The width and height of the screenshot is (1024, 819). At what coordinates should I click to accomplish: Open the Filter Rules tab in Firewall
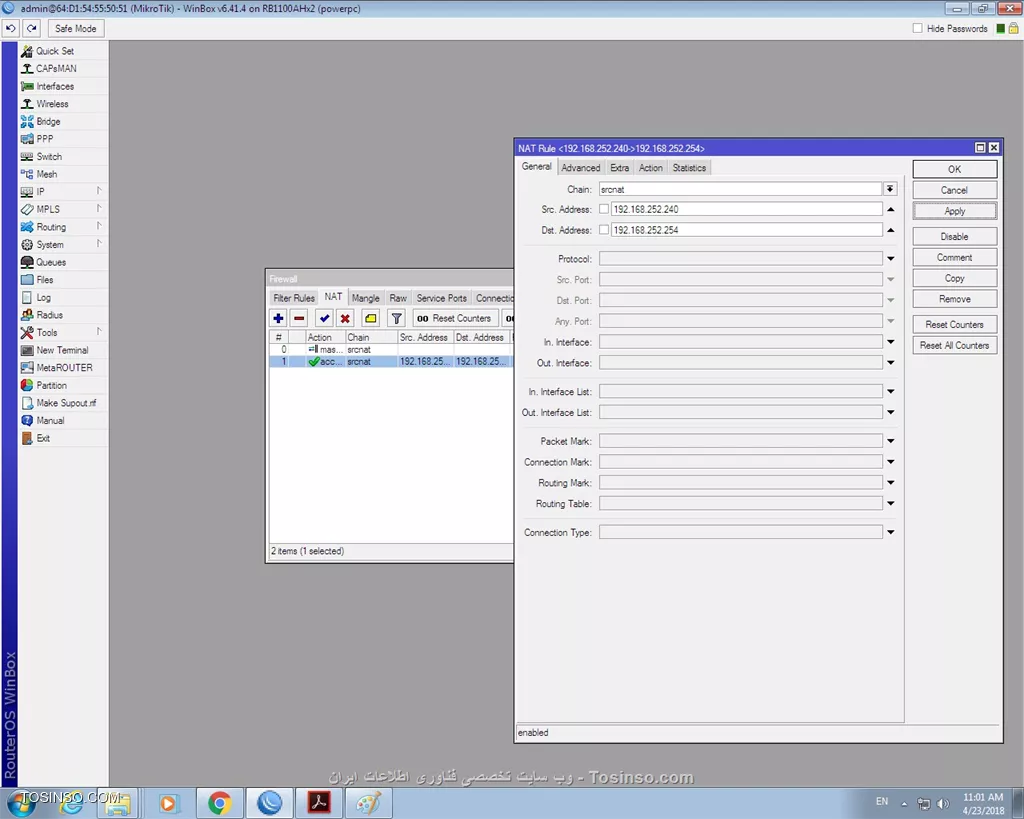click(x=294, y=298)
